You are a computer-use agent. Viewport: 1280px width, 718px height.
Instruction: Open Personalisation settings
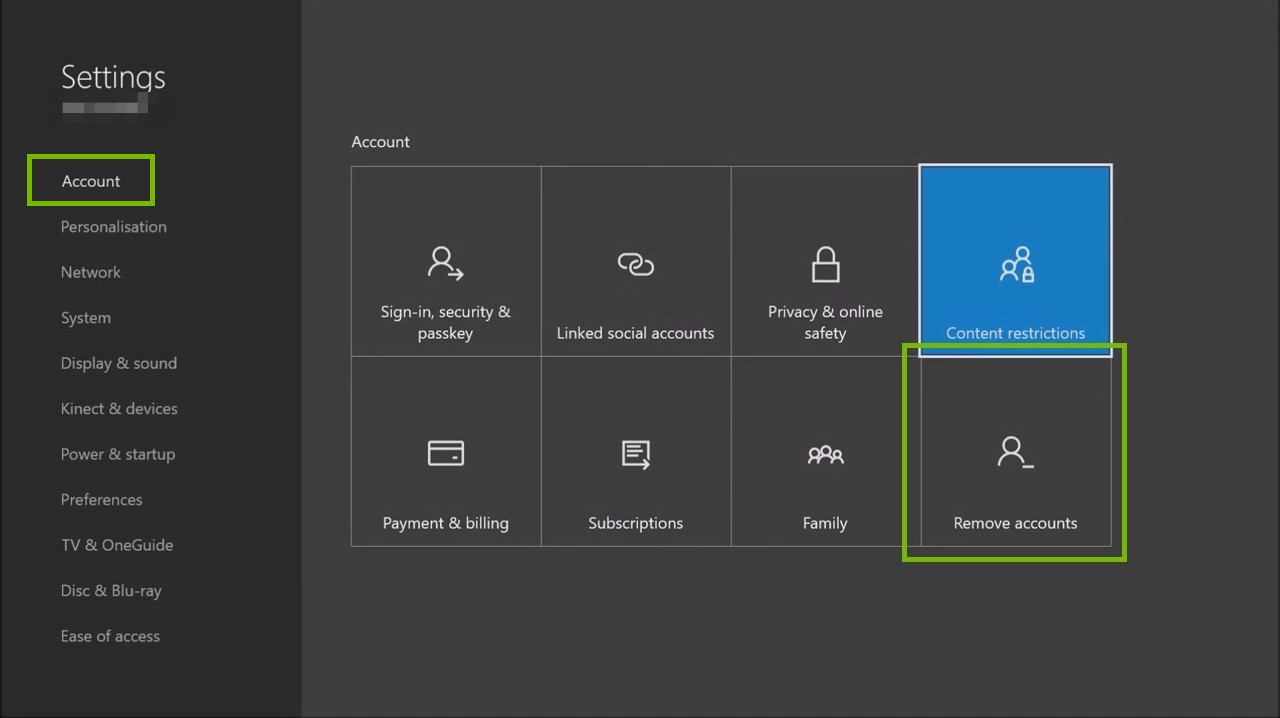113,226
